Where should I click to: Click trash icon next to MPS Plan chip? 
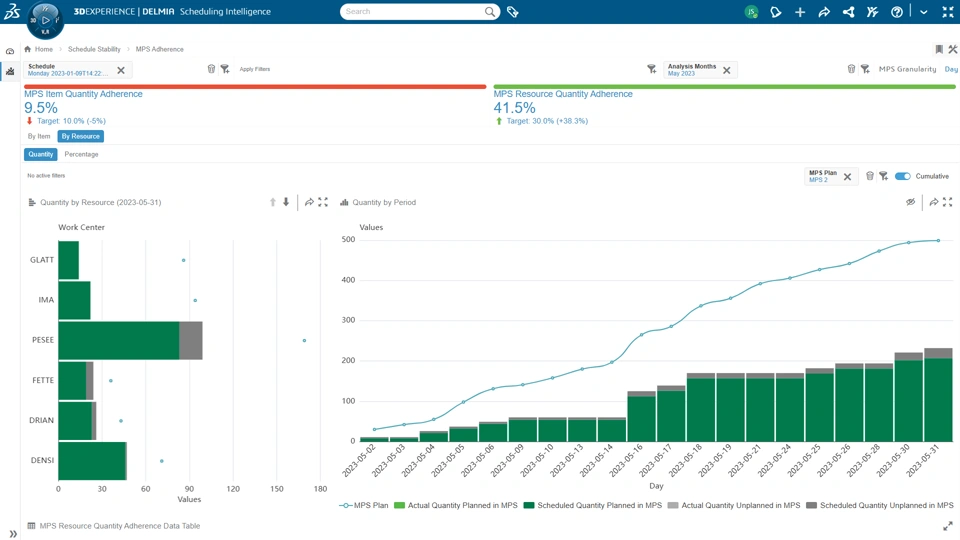point(870,176)
